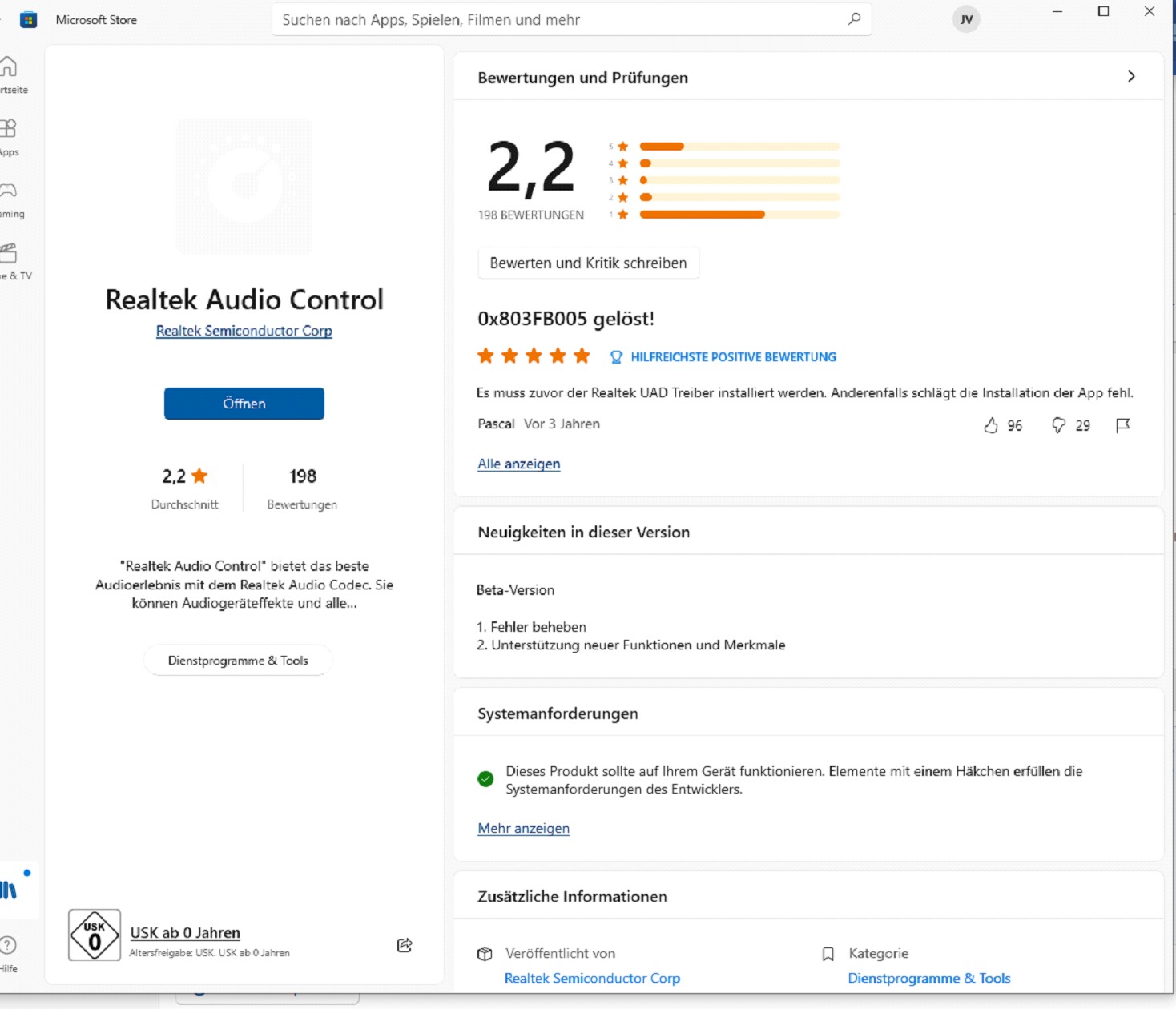Screen dimensions: 1176x1009
Task: Open the Apps sidebar section
Action: click(9, 128)
